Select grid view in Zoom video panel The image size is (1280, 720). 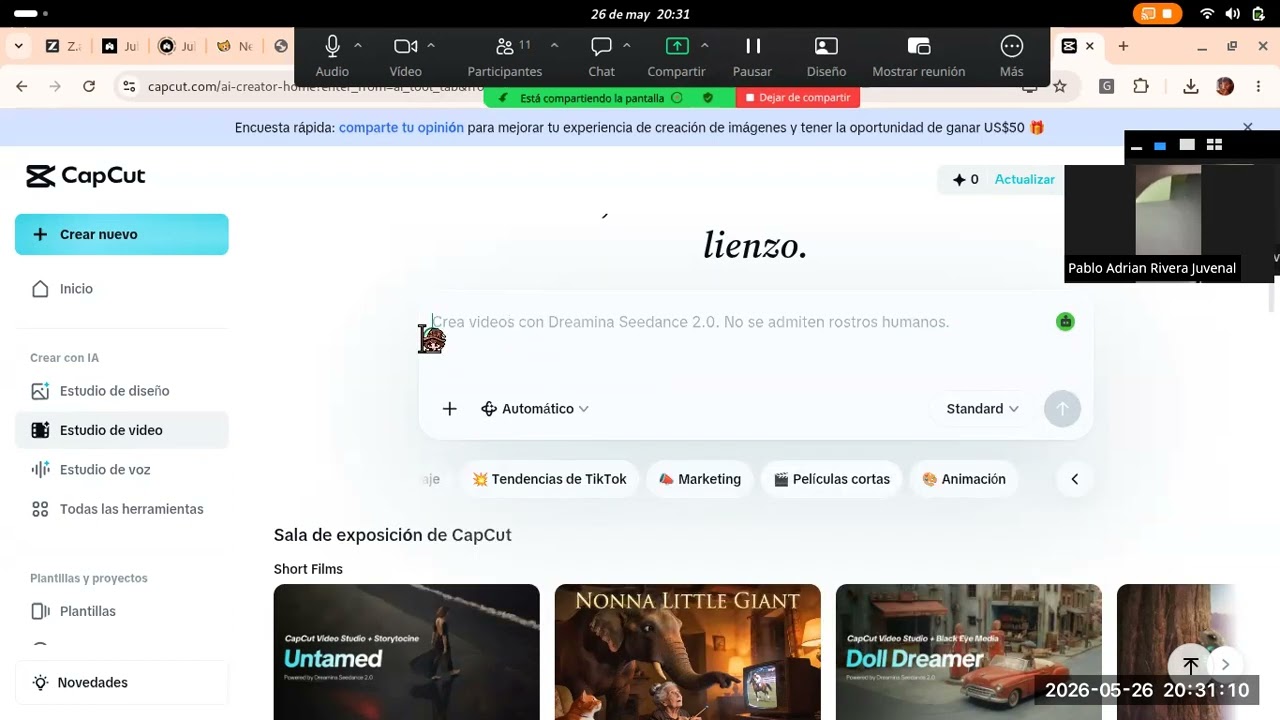(x=1214, y=145)
